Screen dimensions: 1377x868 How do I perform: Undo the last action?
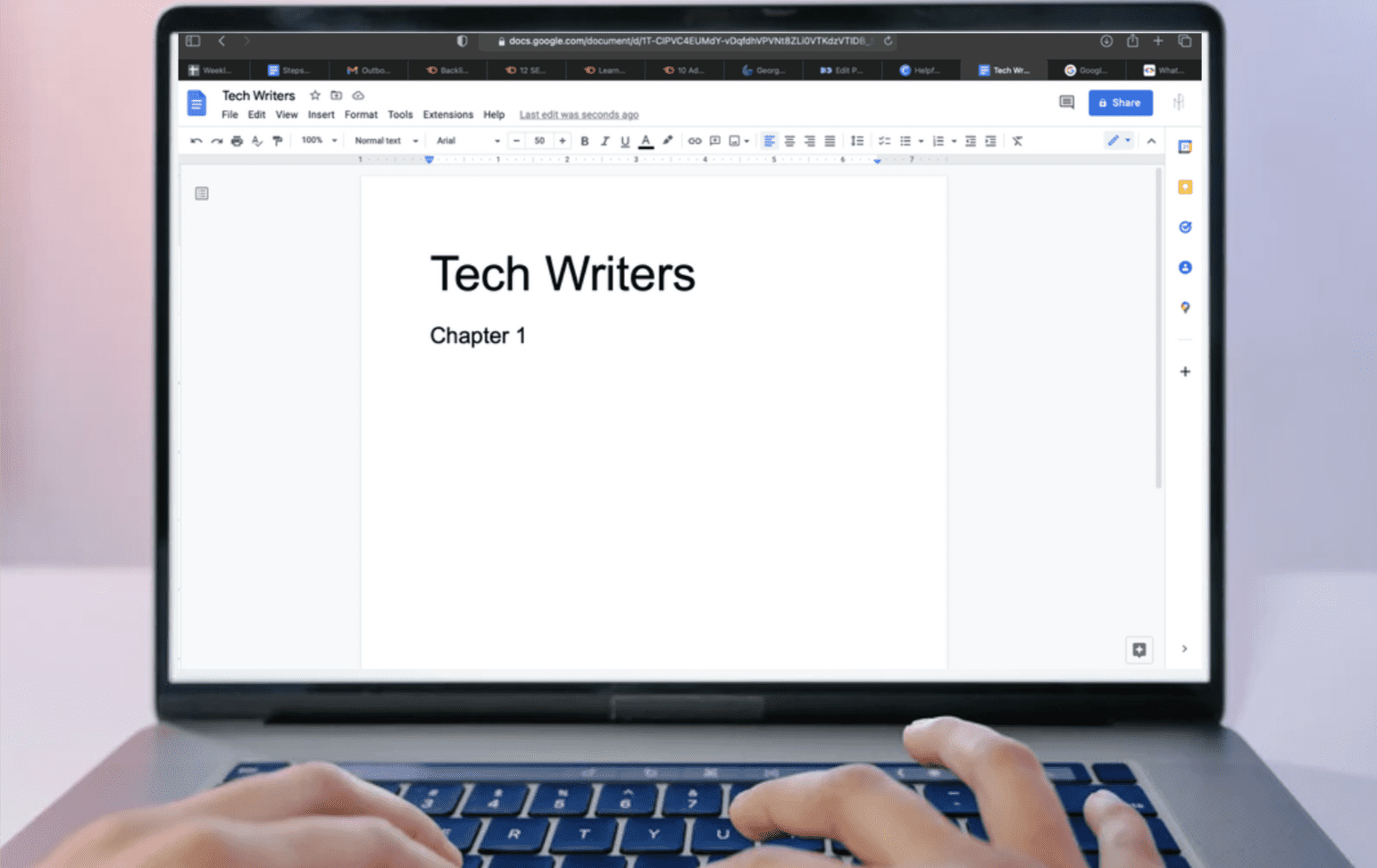pos(196,141)
